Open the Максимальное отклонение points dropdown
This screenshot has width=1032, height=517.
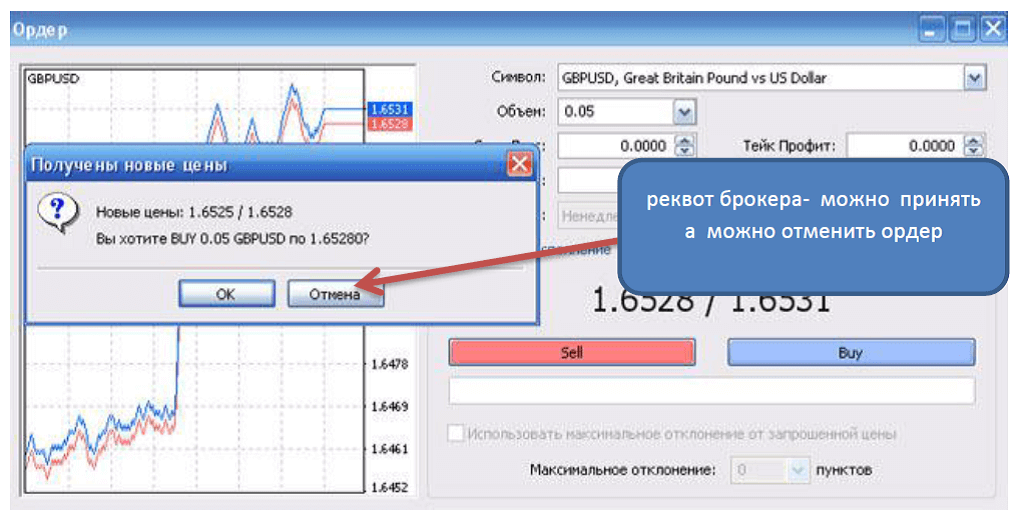pyautogui.click(x=797, y=468)
